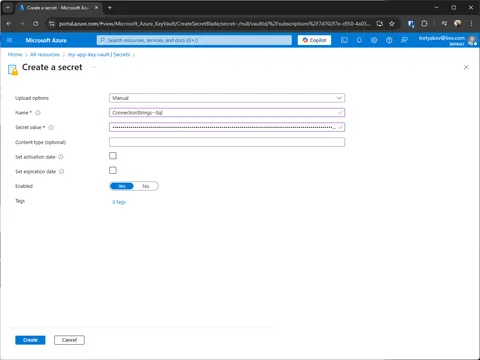Viewport: 480px width, 360px height.
Task: Bookmark this page with the star
Action: click(392, 24)
